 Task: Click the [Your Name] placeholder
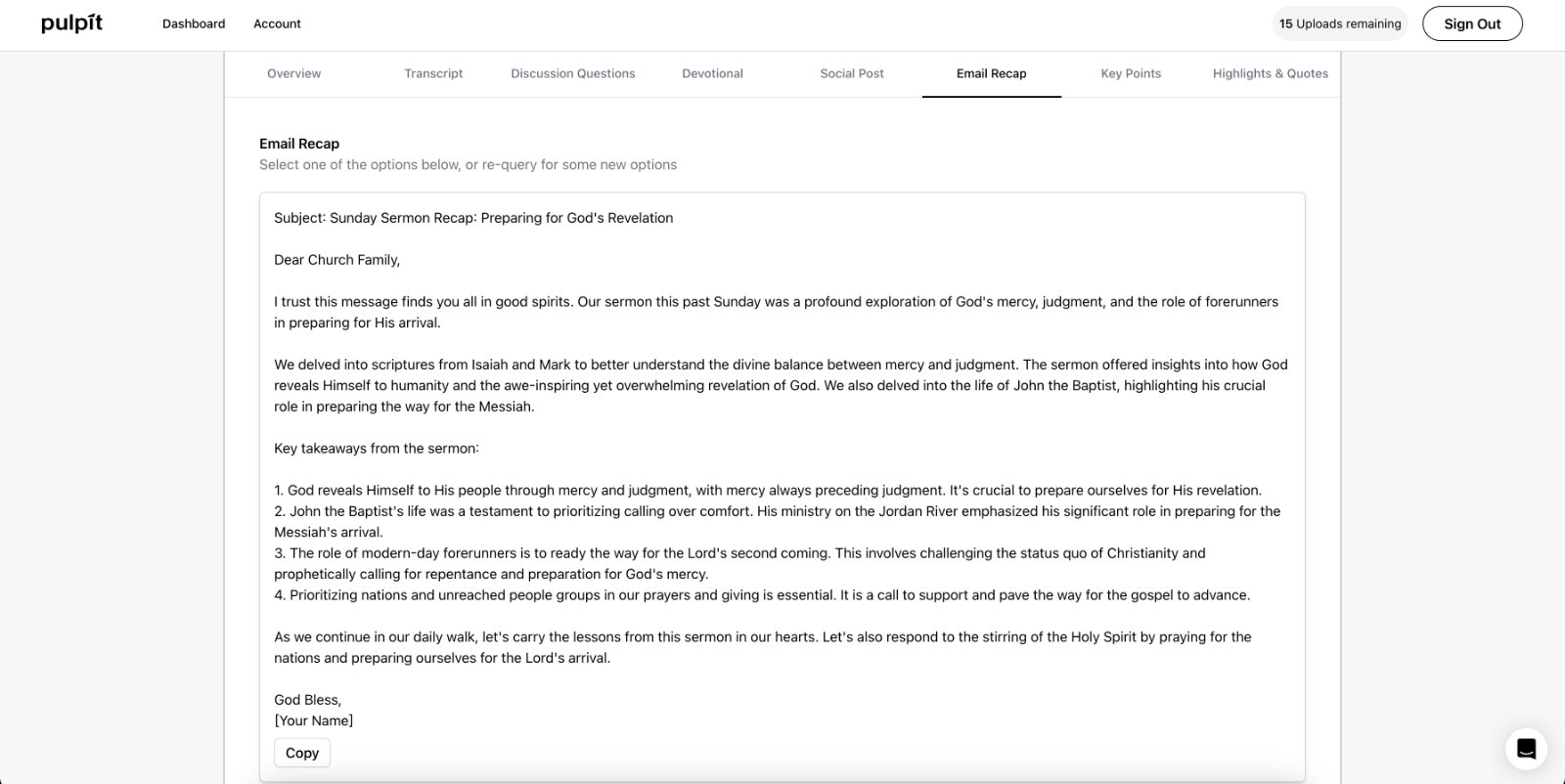[313, 720]
